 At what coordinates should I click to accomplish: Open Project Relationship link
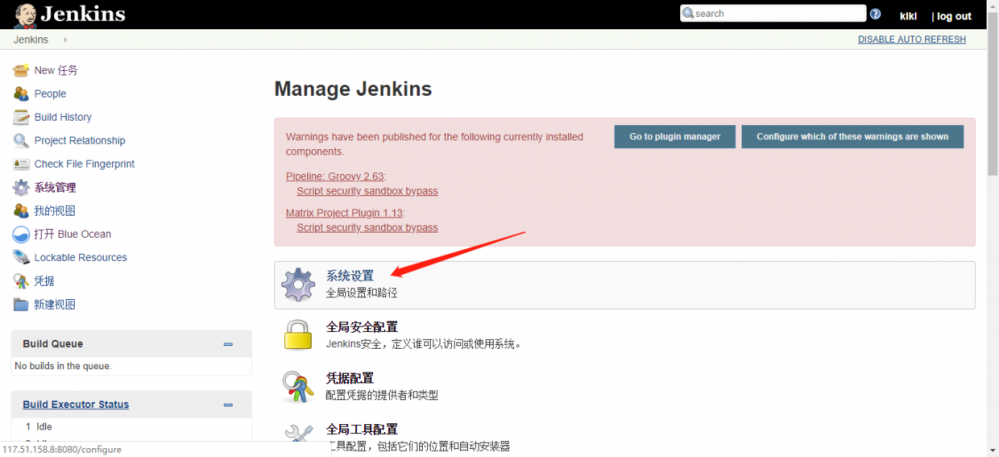[80, 140]
